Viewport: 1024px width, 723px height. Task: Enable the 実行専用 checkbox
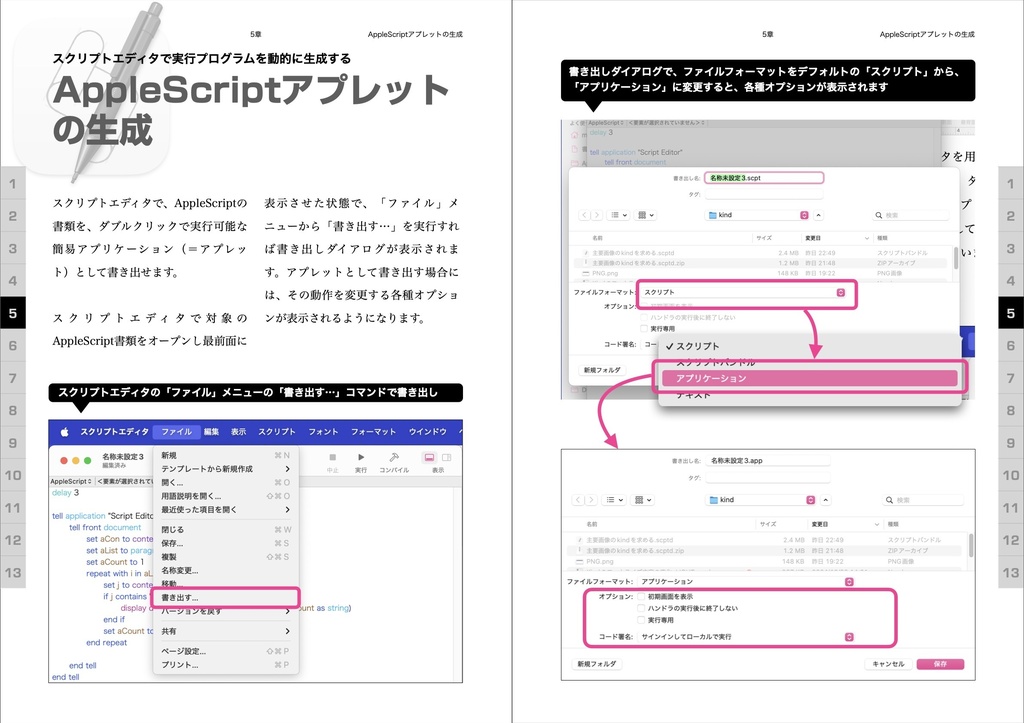641,620
